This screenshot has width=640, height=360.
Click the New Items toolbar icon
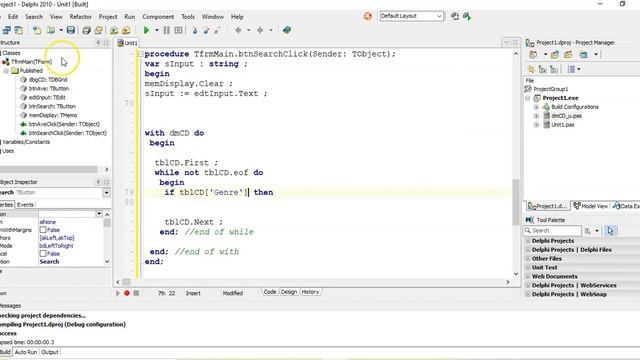point(37,30)
